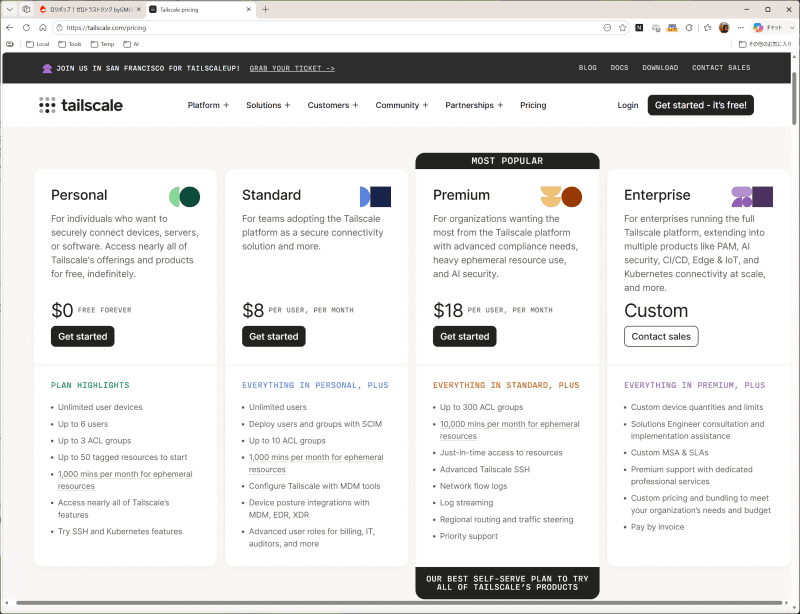Viewport: 800px width, 614px height.
Task: Expand the Copilot sidebar chevron
Action: (x=792, y=28)
